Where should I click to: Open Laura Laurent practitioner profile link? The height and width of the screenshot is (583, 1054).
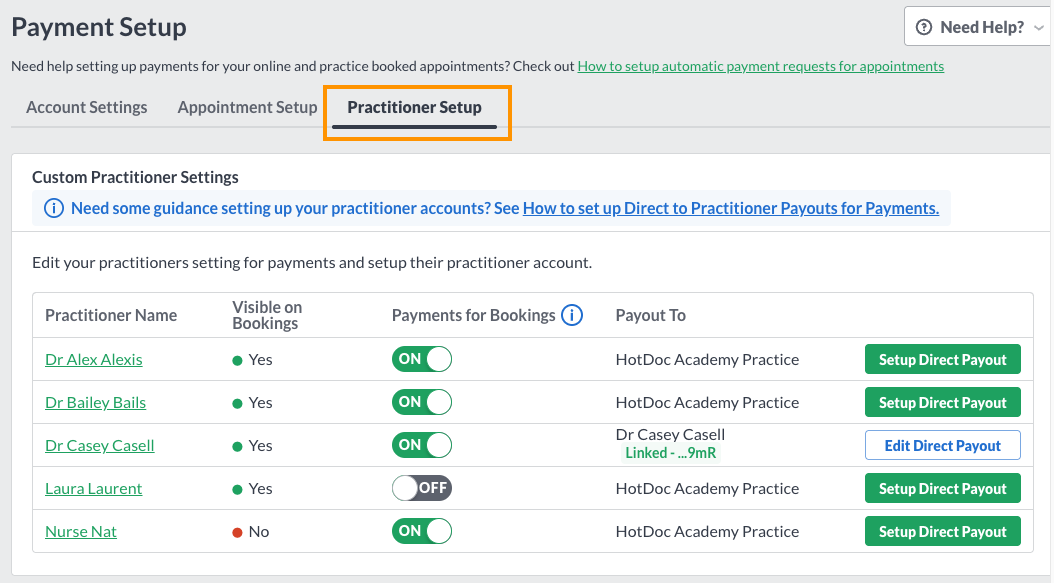(93, 488)
